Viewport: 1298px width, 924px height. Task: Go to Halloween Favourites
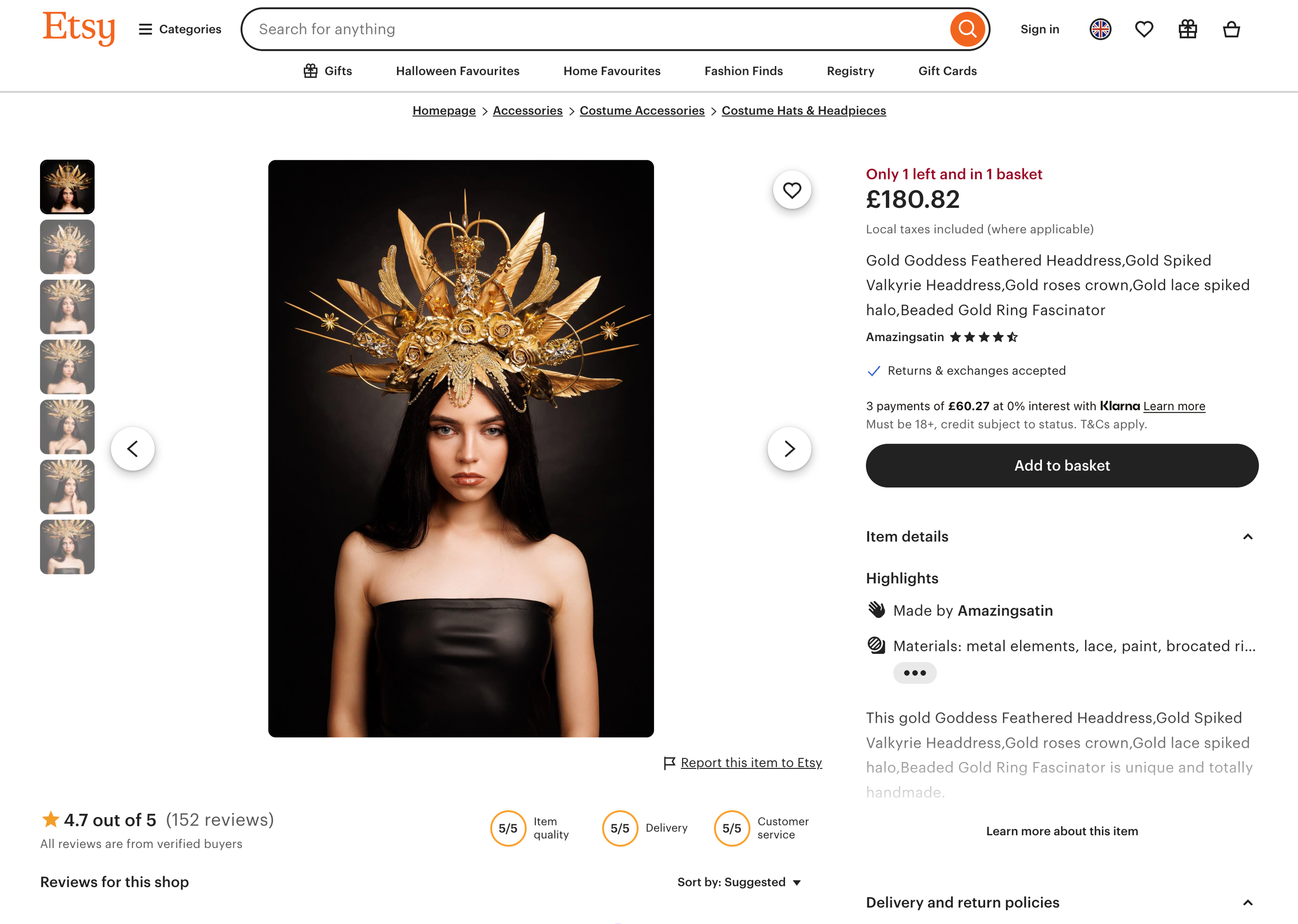click(457, 71)
